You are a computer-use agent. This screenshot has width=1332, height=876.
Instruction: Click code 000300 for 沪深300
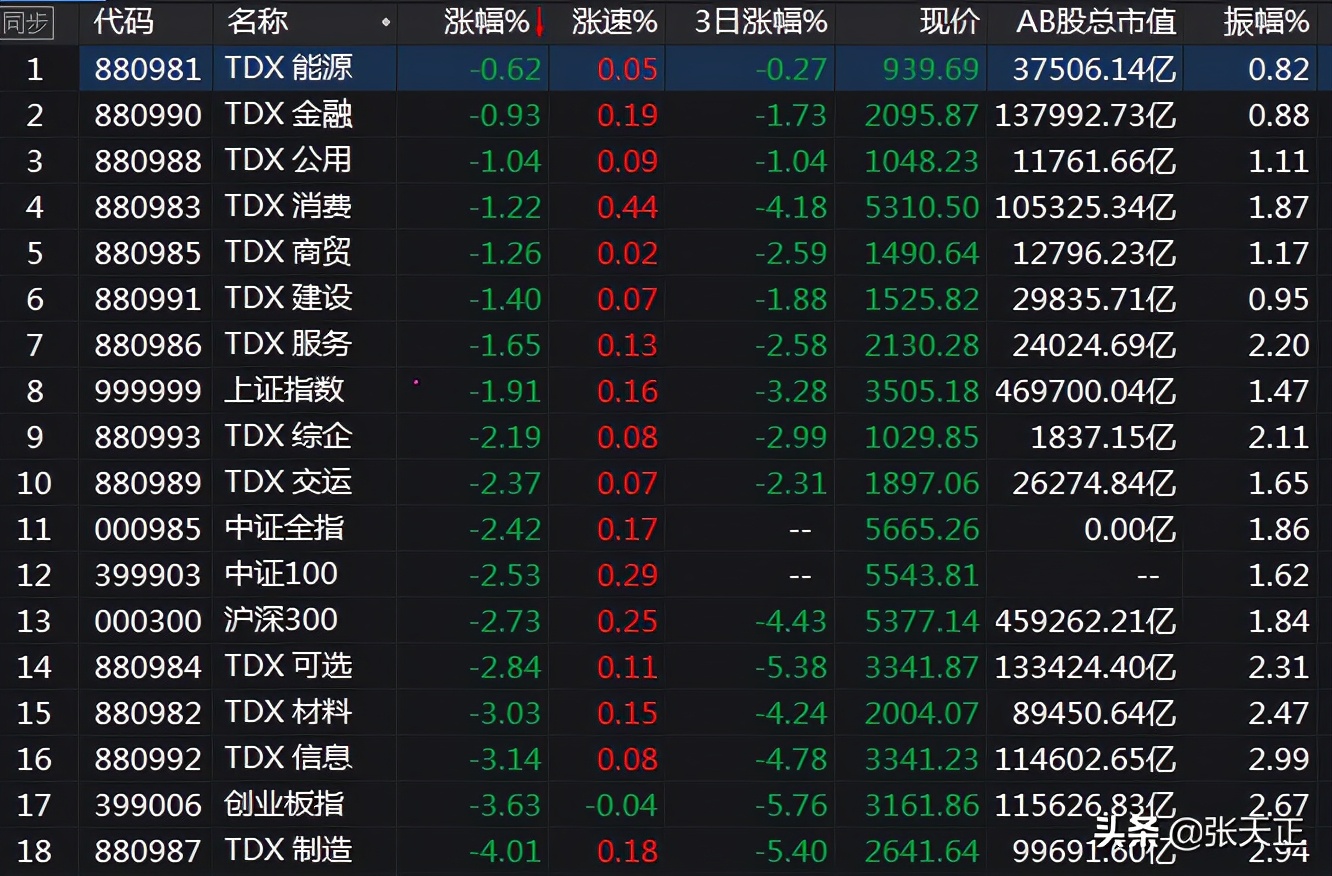148,621
